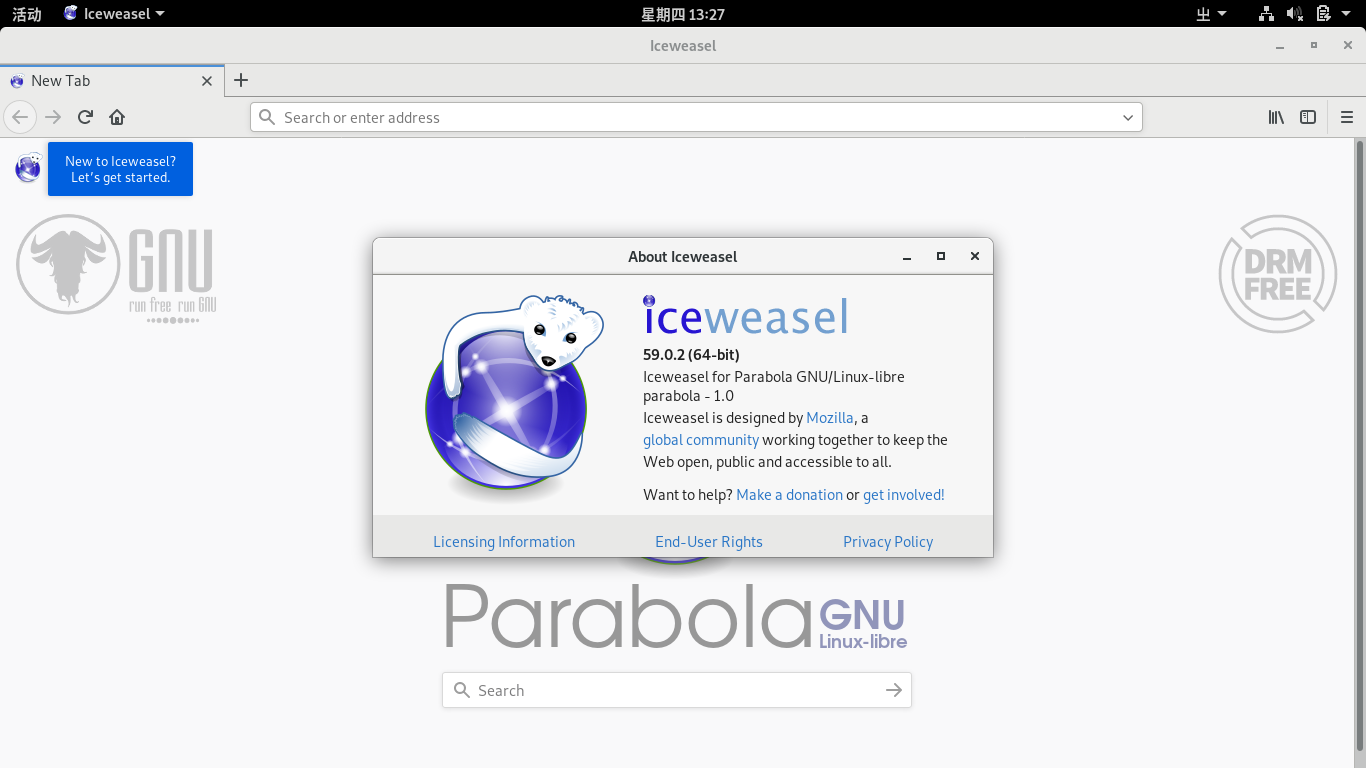The image size is (1366, 768).
Task: Select the New Tab tab
Action: point(100,81)
